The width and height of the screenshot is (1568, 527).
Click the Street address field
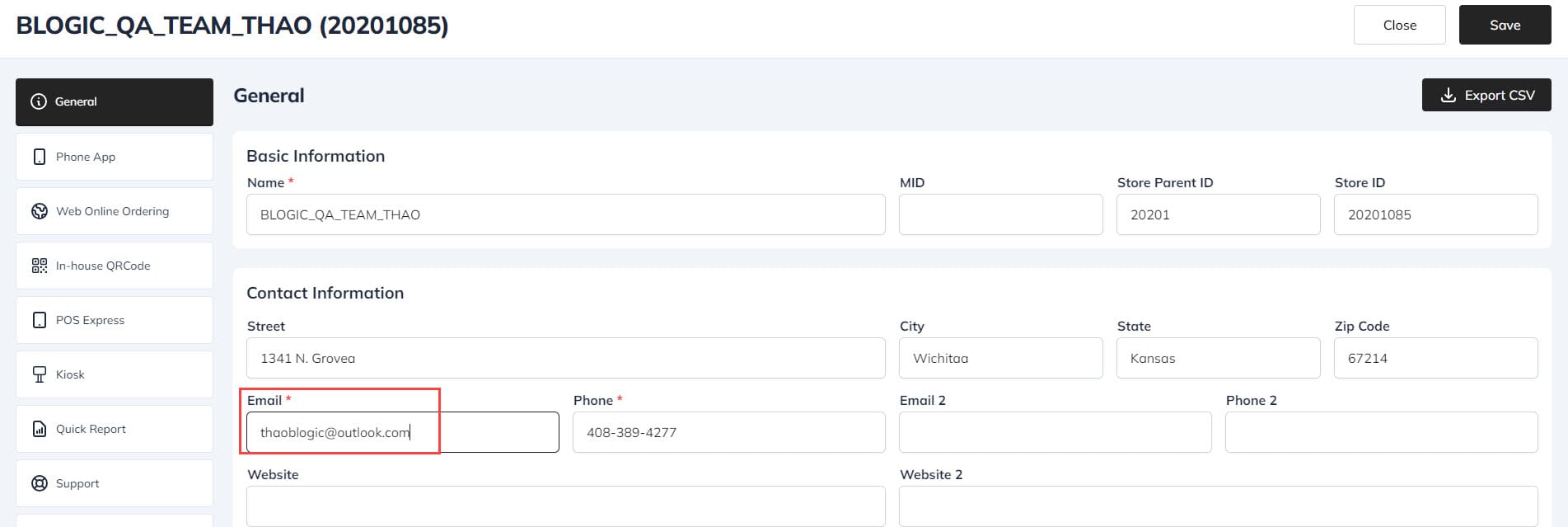(x=565, y=358)
